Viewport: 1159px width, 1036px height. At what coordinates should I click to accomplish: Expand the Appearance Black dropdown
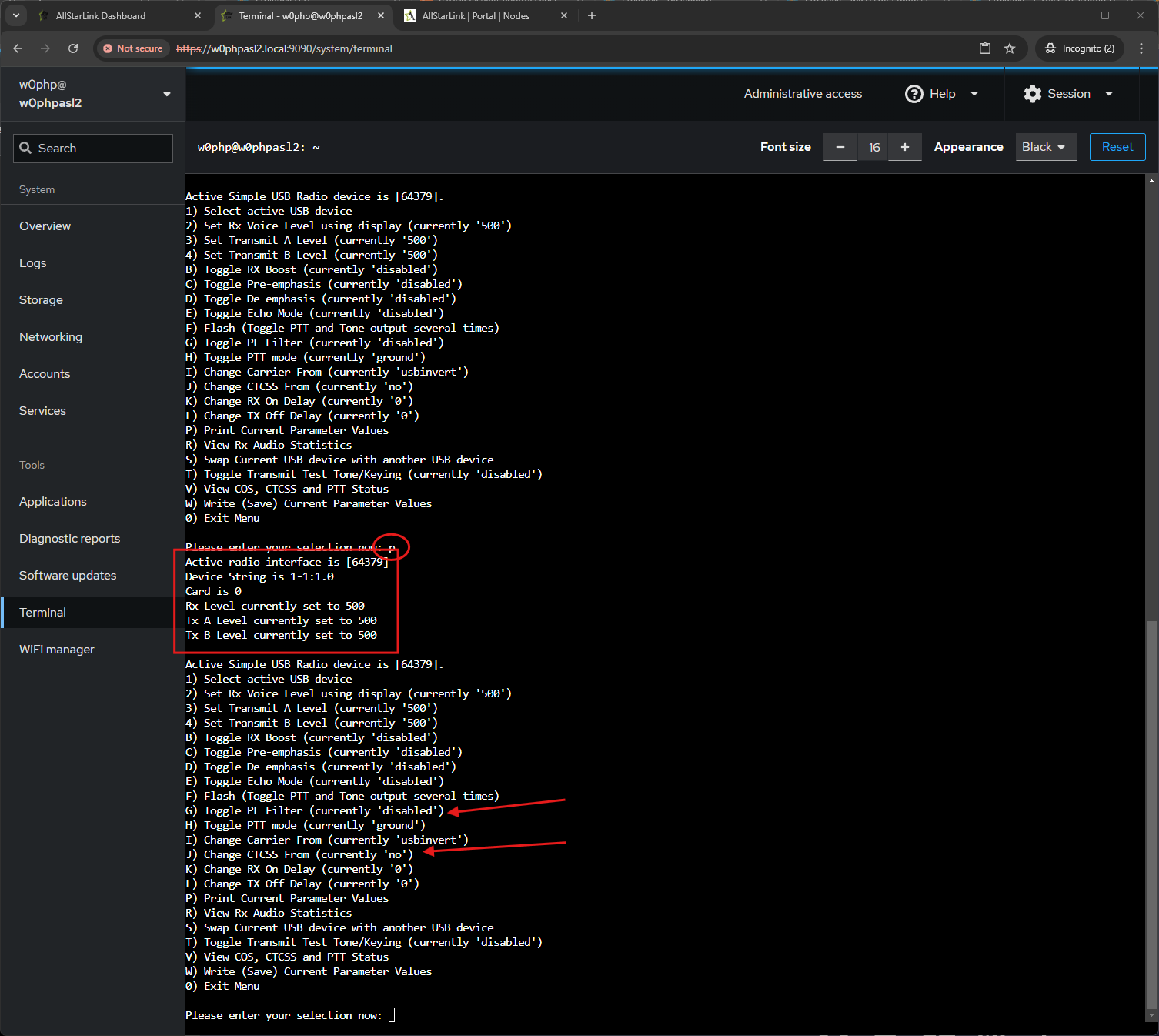tap(1044, 147)
